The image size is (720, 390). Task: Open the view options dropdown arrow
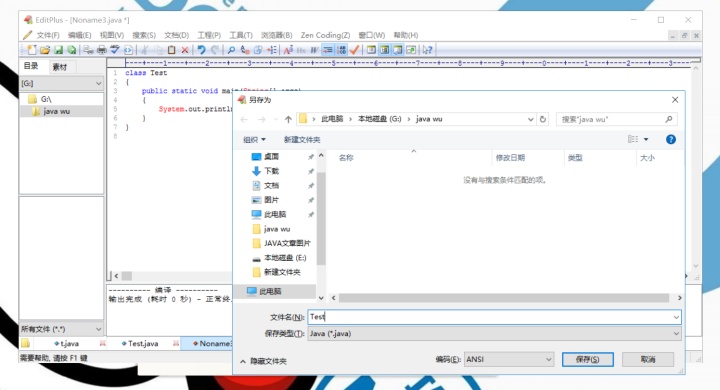point(646,139)
